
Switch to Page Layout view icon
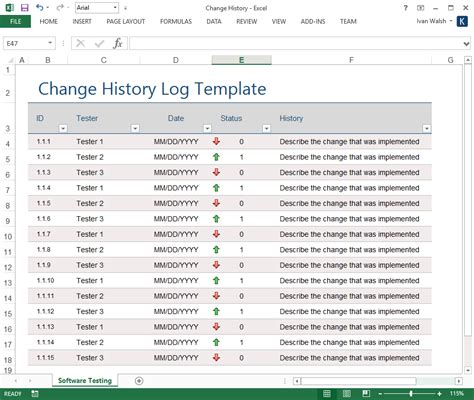[346, 394]
